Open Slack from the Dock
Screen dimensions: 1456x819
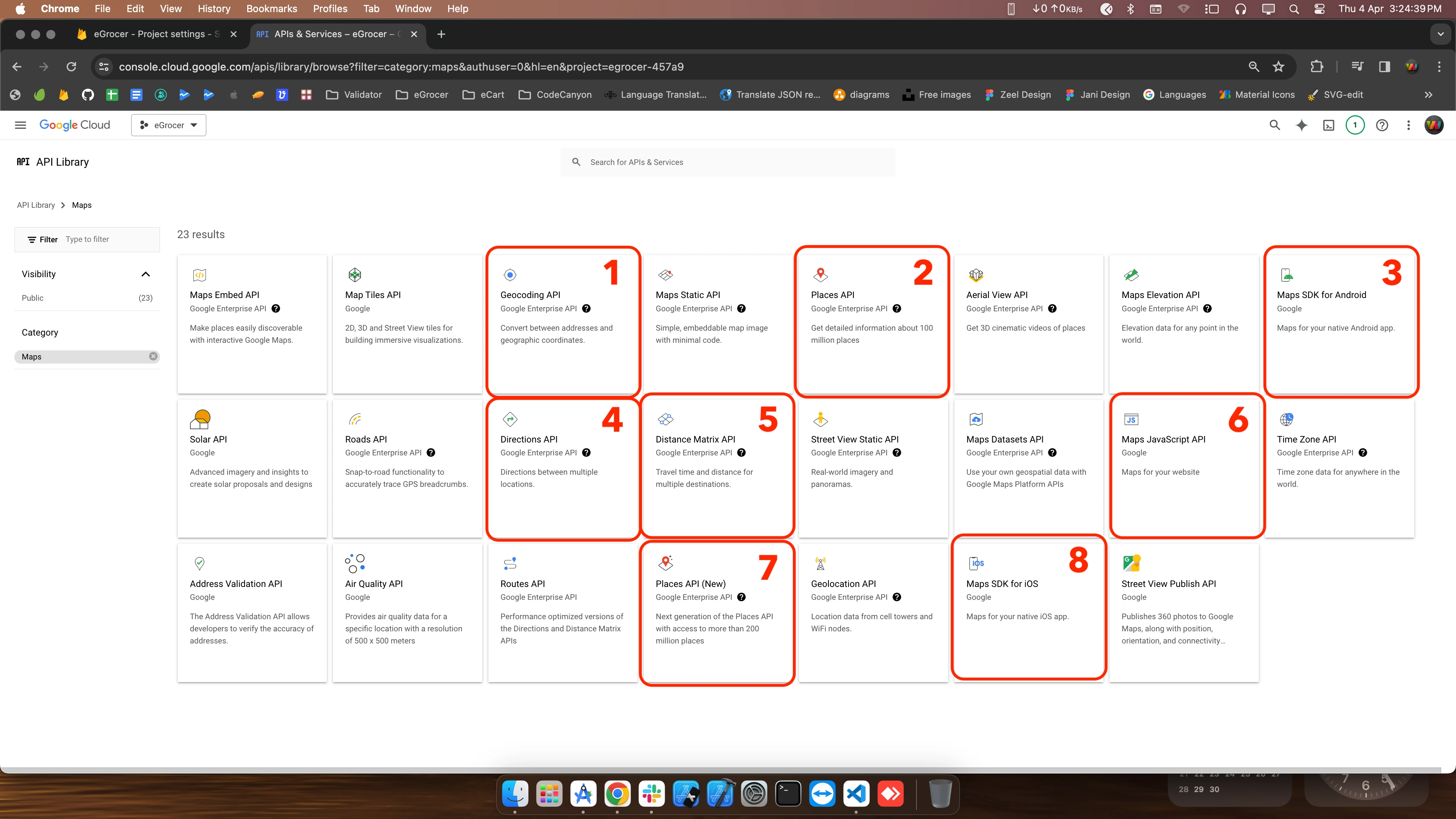tap(652, 794)
